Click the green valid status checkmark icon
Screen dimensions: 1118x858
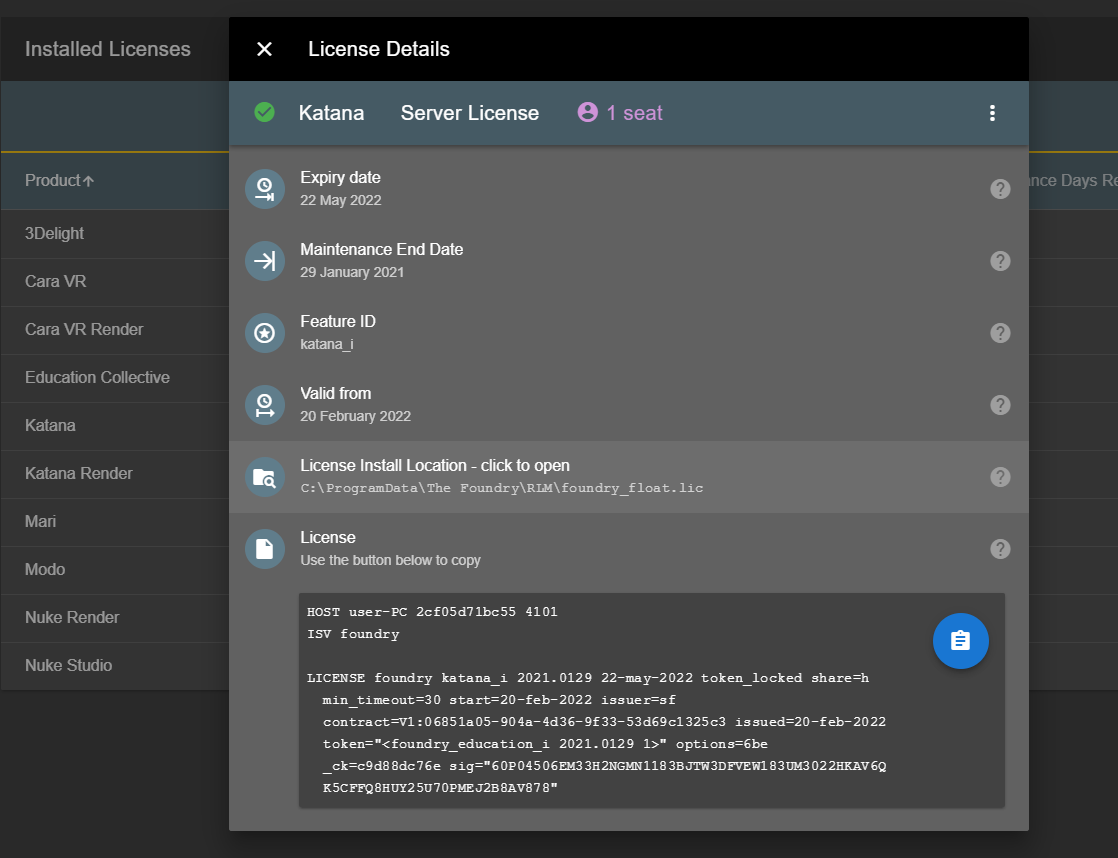[265, 113]
